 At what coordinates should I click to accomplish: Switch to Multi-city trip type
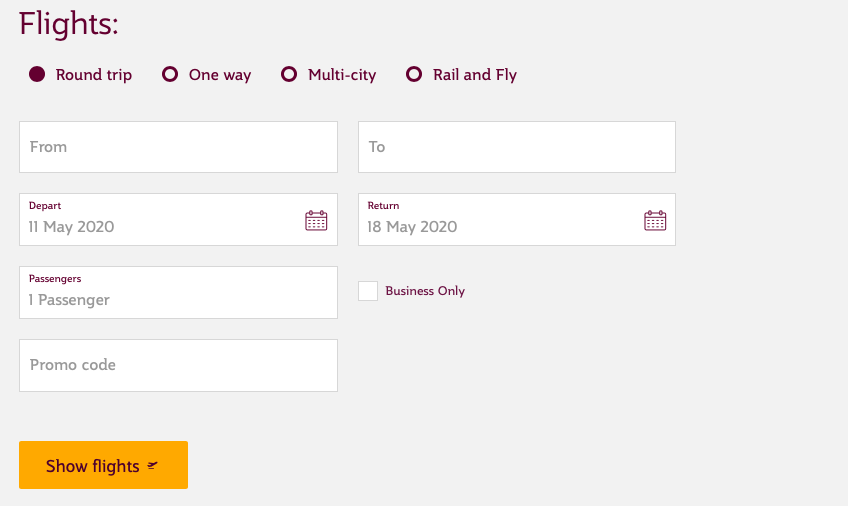point(289,74)
